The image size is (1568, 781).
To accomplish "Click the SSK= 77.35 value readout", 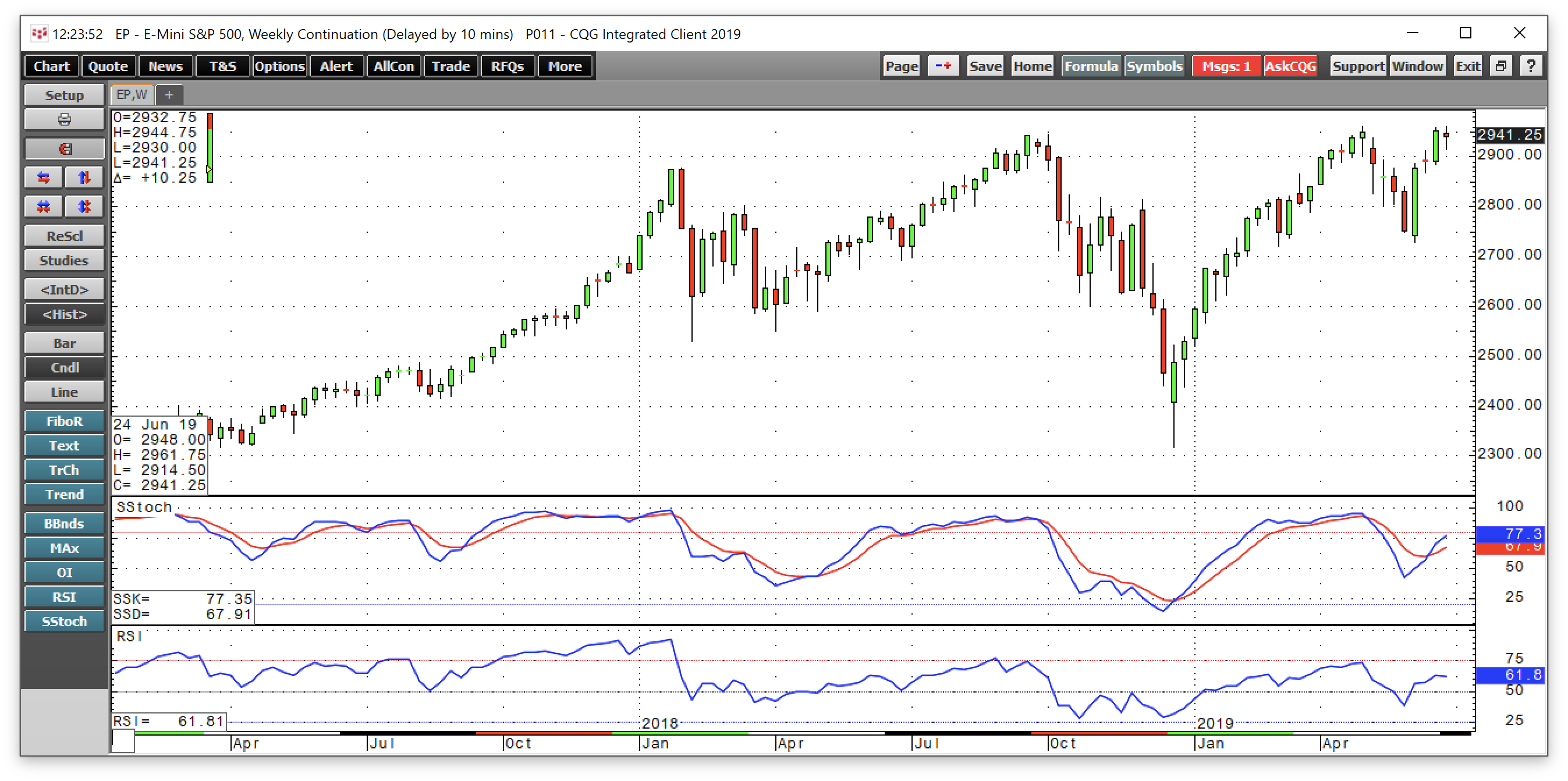I will pyautogui.click(x=183, y=599).
